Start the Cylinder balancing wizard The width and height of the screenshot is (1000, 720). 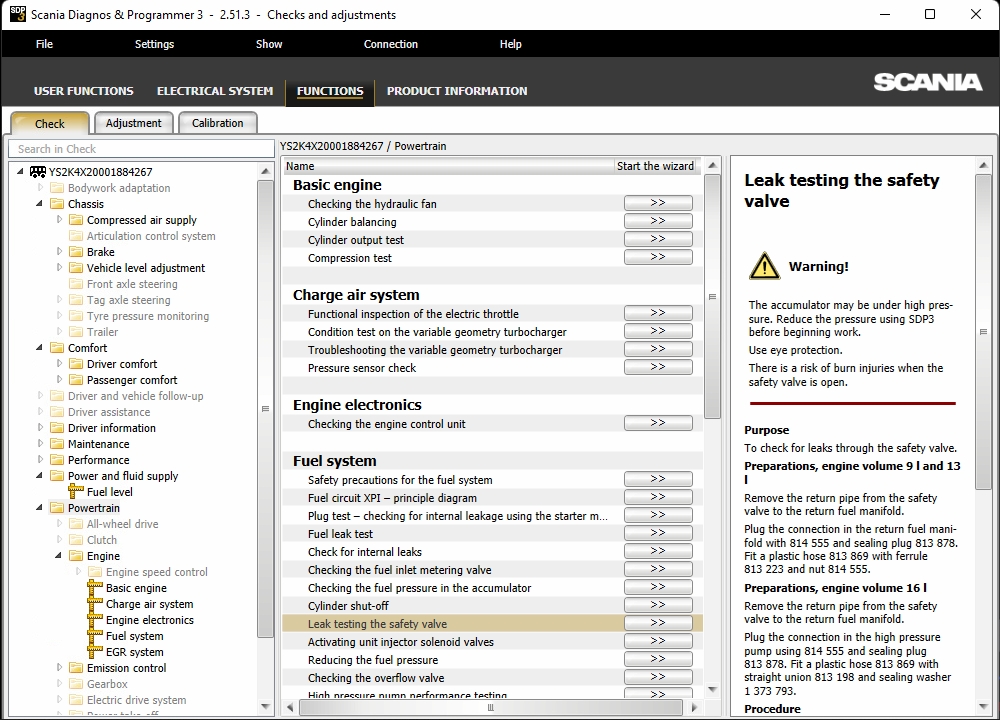tap(657, 222)
